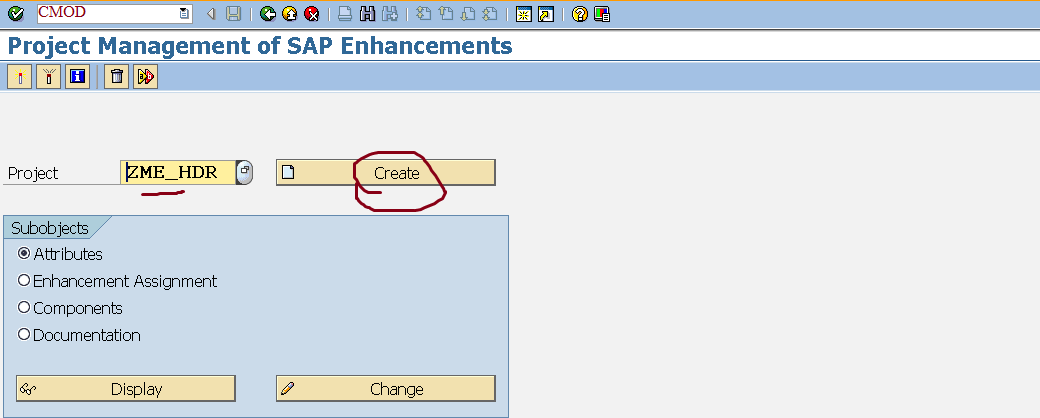The height and width of the screenshot is (418, 1040).
Task: Click the Last Page icon
Action: tap(490, 14)
